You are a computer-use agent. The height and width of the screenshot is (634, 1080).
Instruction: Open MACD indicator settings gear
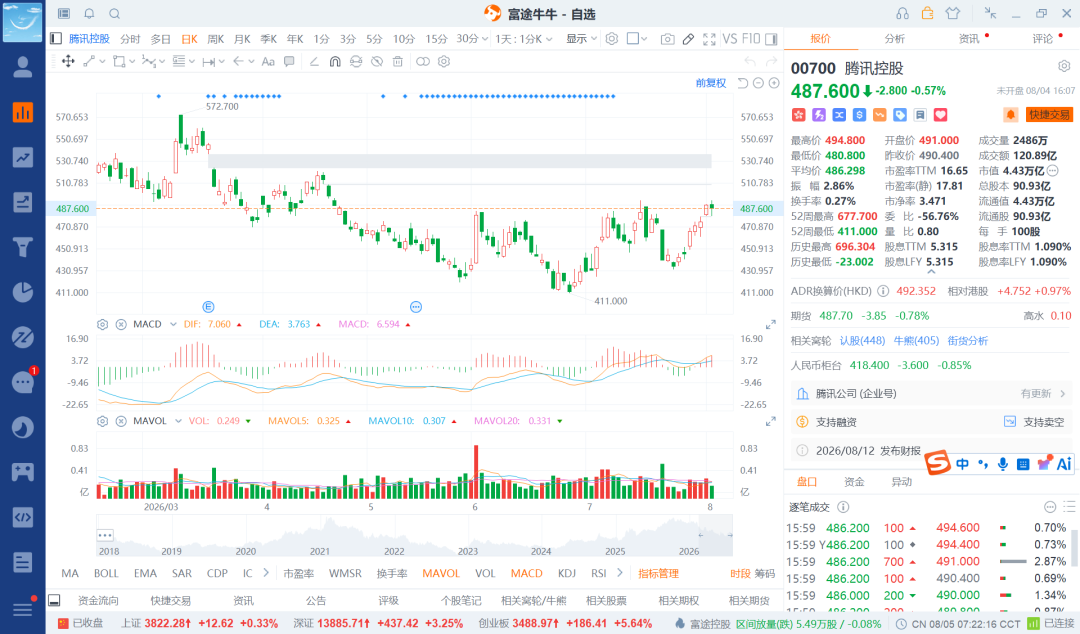103,324
